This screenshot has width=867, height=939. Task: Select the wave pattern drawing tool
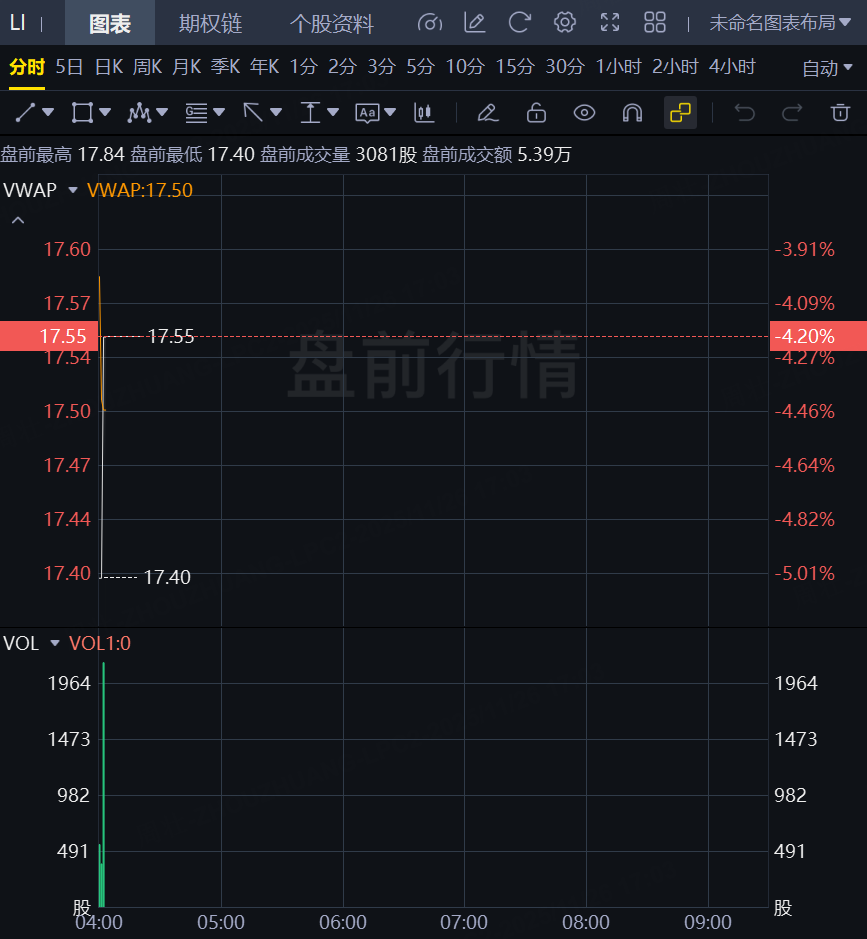tap(139, 112)
